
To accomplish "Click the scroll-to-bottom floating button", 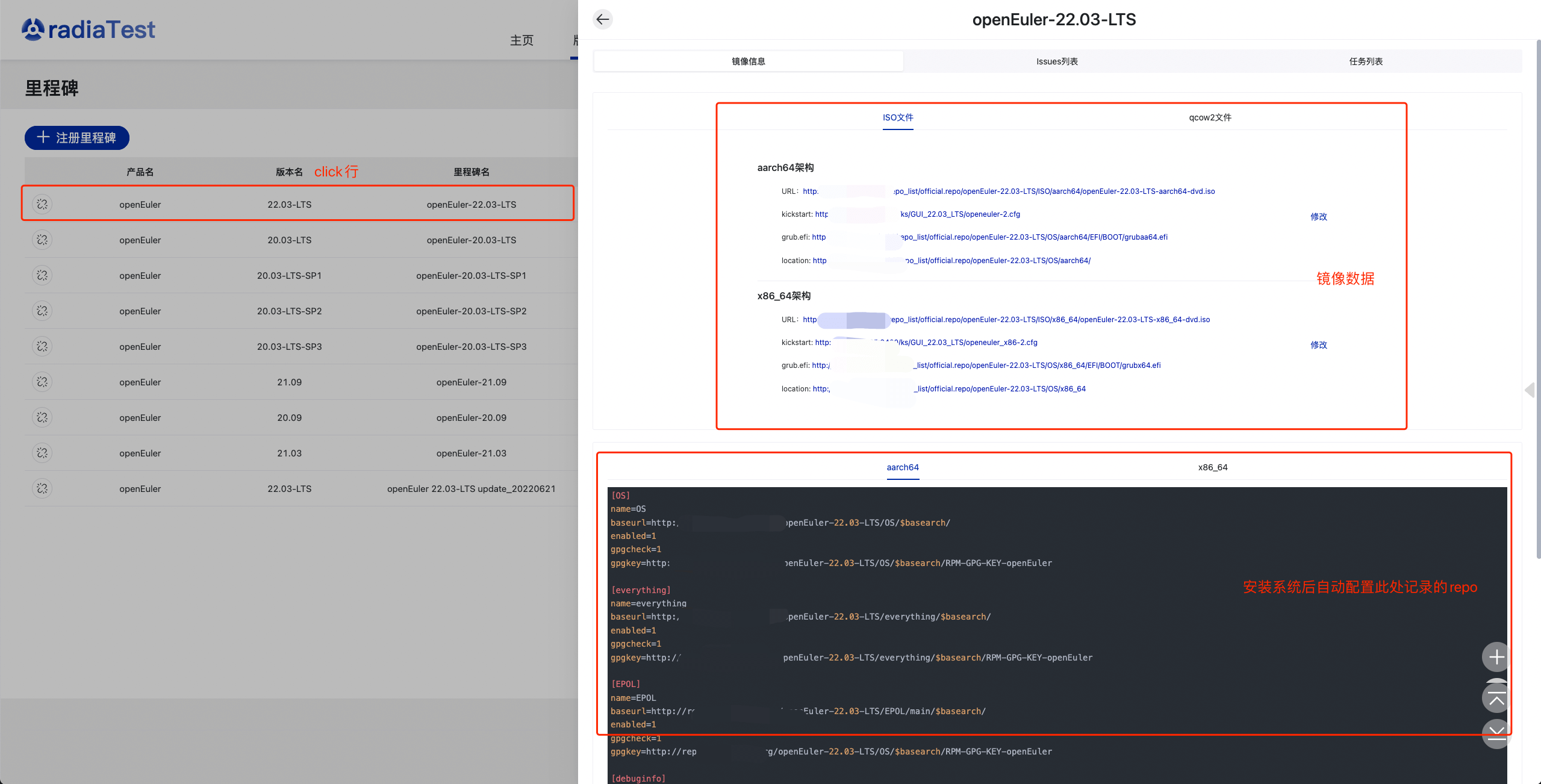I will pyautogui.click(x=1496, y=733).
